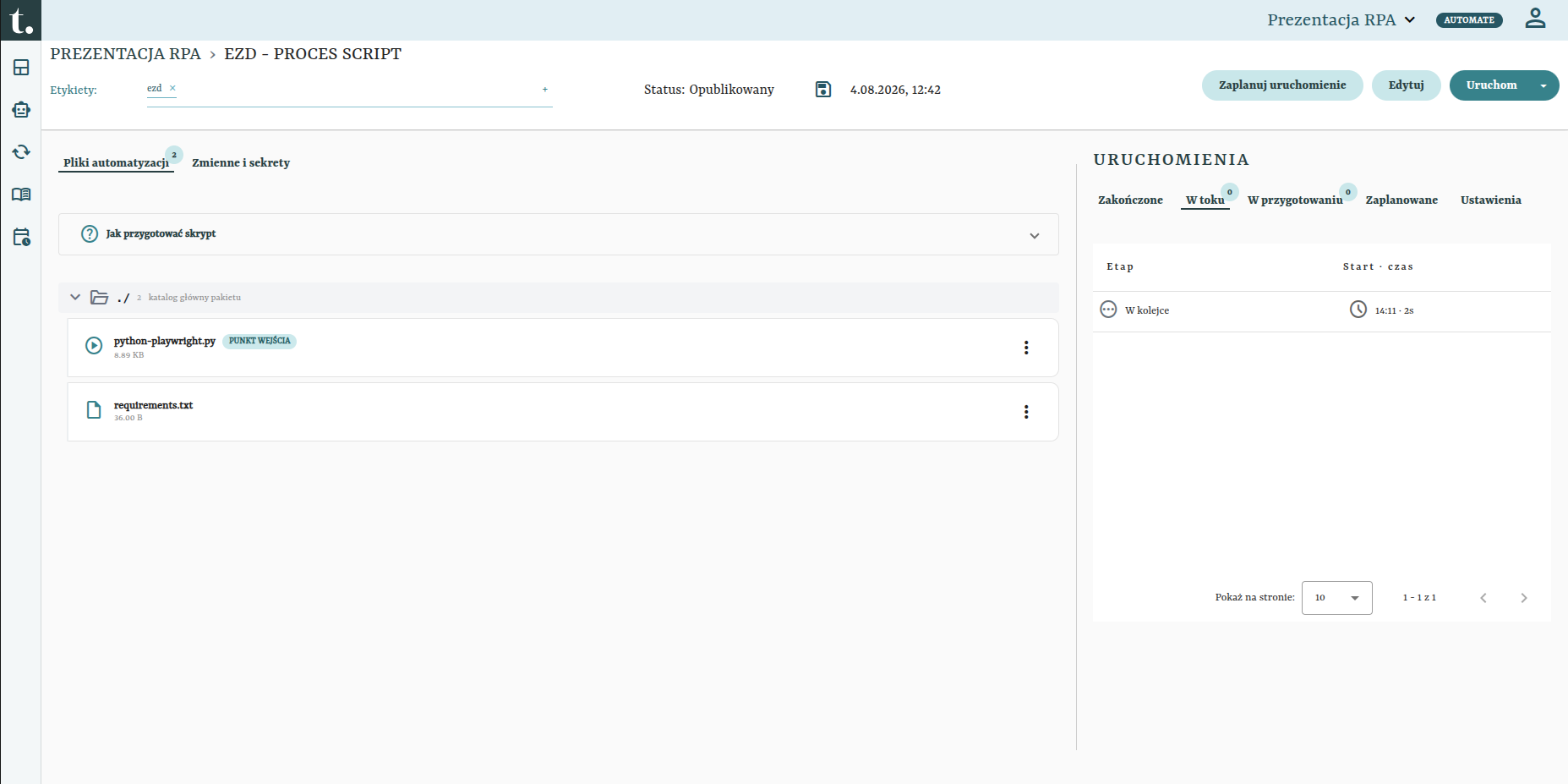Open the rows-per-page dropdown showing 10

point(1337,598)
